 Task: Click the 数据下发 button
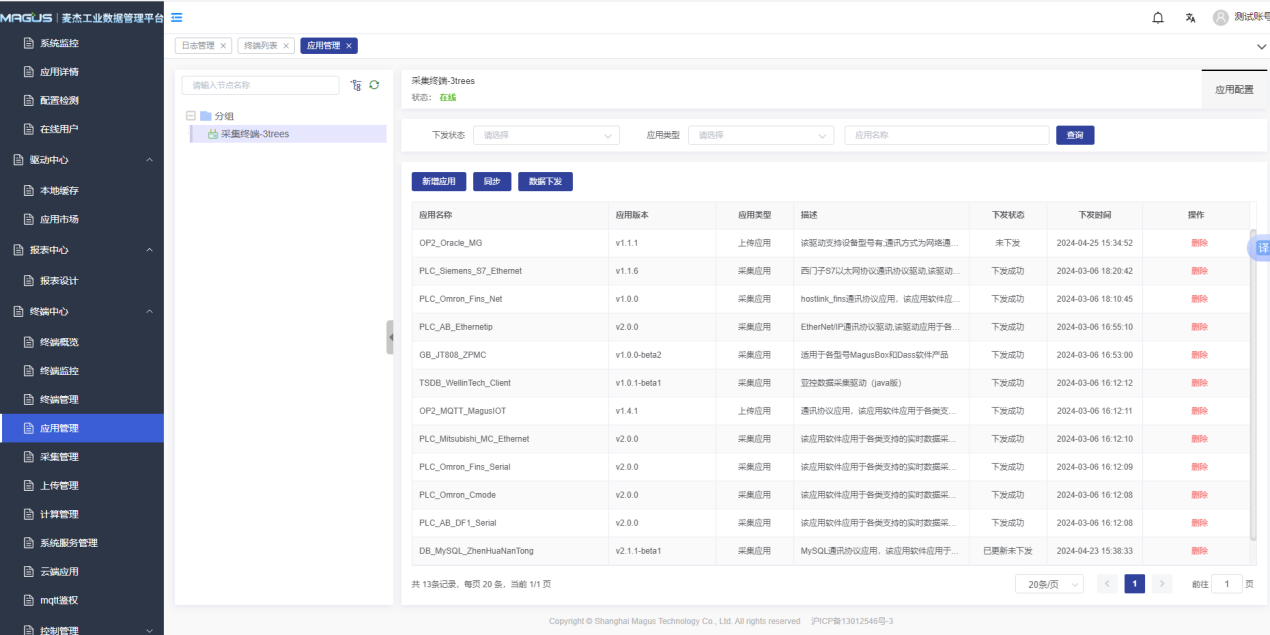point(545,182)
